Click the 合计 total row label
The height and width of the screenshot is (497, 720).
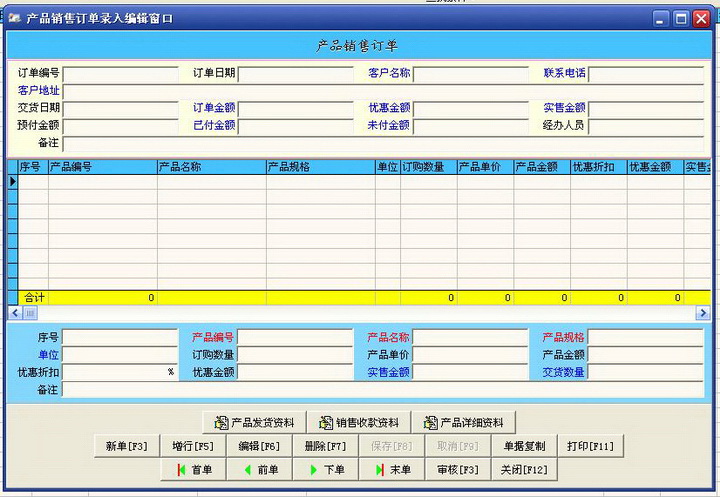[x=33, y=298]
